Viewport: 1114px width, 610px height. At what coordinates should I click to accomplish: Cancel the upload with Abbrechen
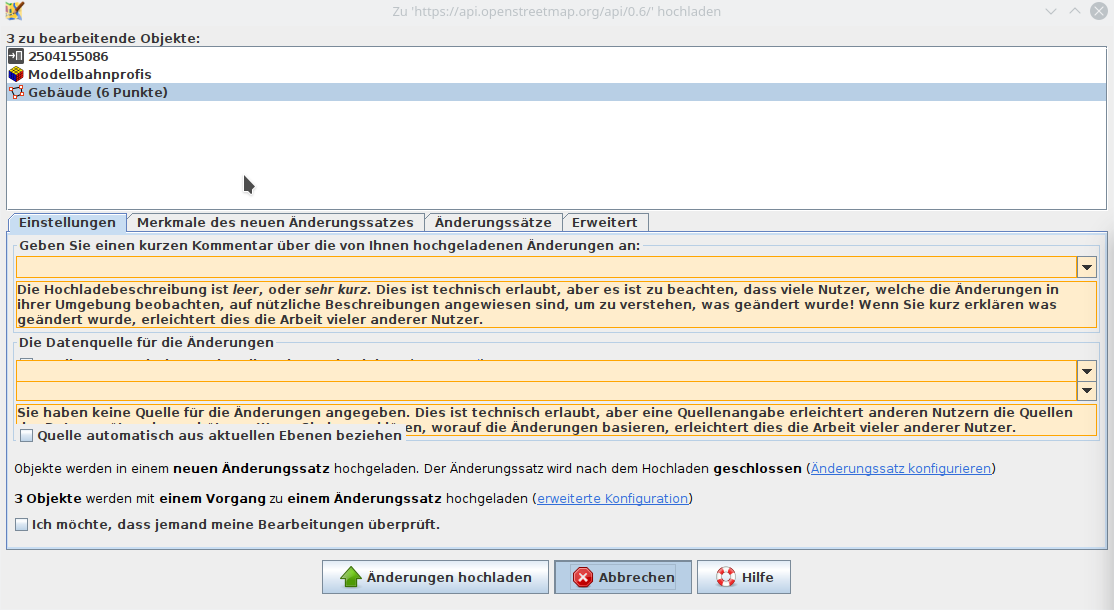coord(625,577)
